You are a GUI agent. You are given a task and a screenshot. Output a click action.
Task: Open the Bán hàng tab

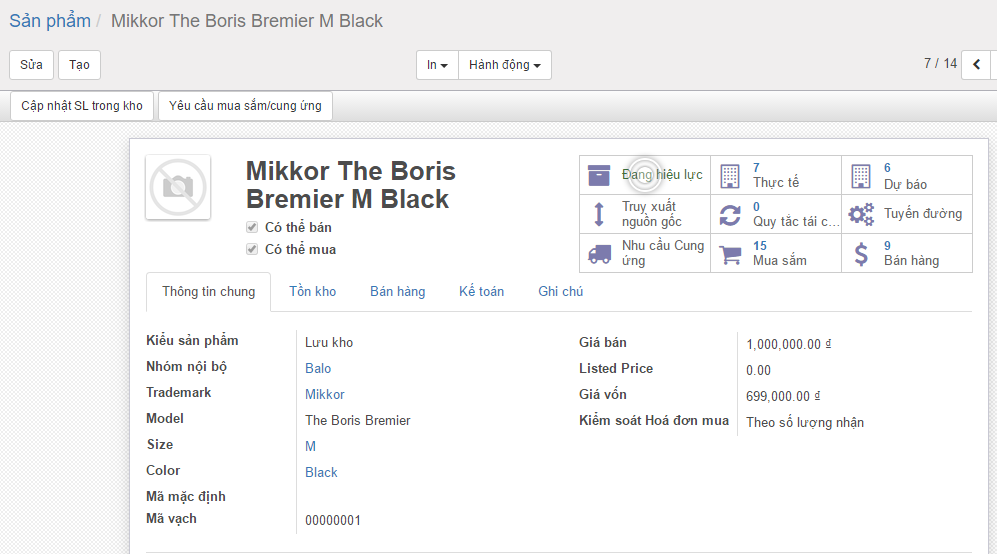[397, 291]
